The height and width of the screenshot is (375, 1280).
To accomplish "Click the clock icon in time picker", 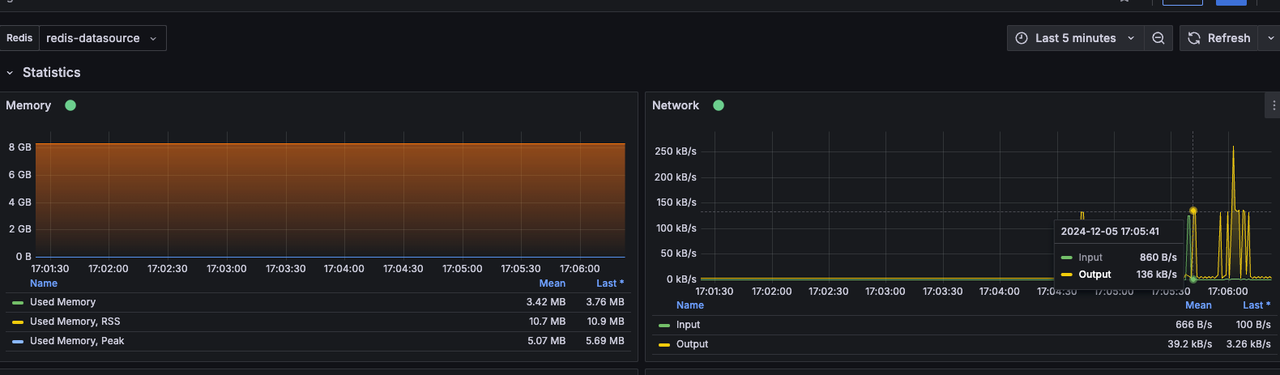I will pyautogui.click(x=1021, y=38).
